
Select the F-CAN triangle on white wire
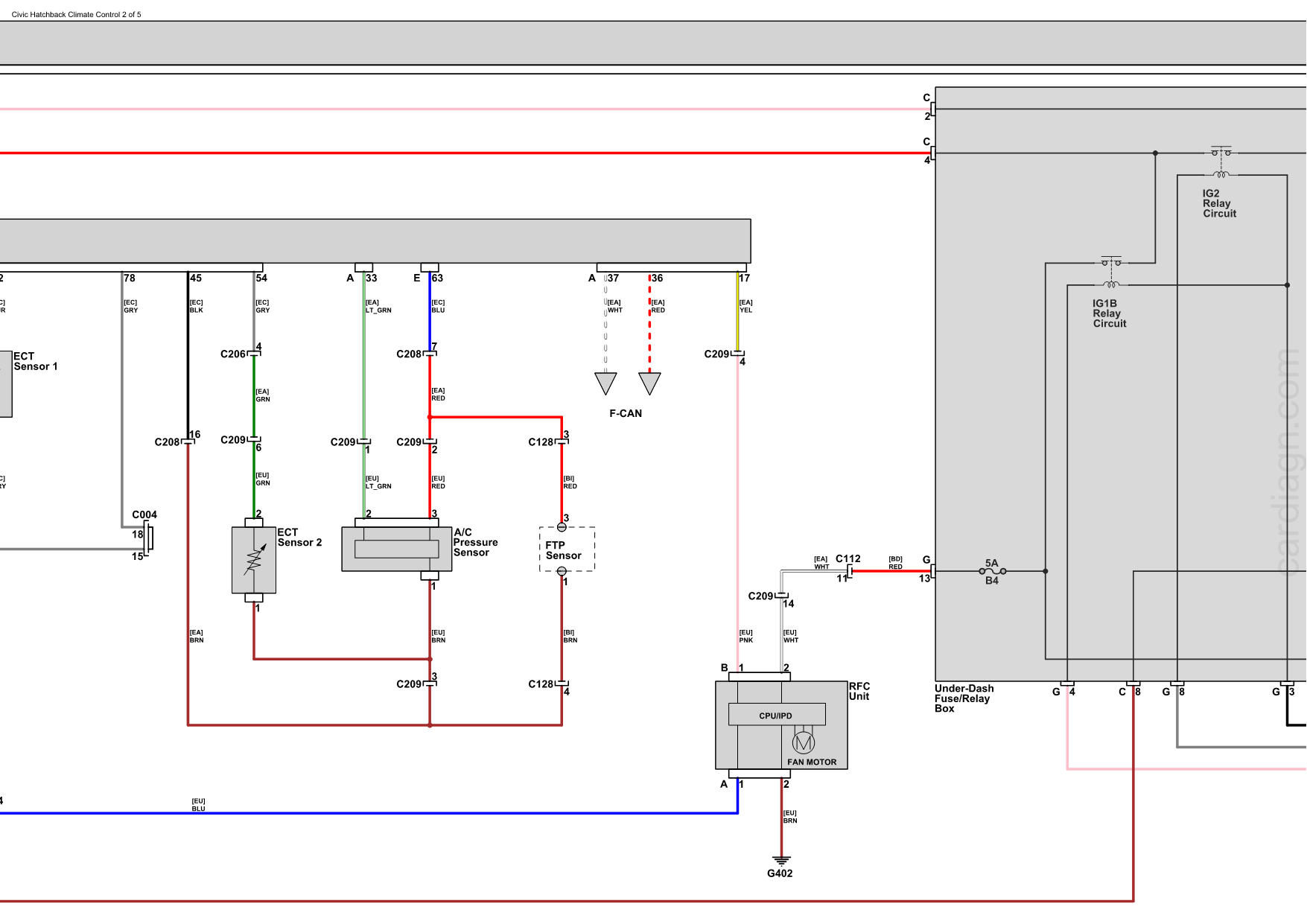coord(606,383)
